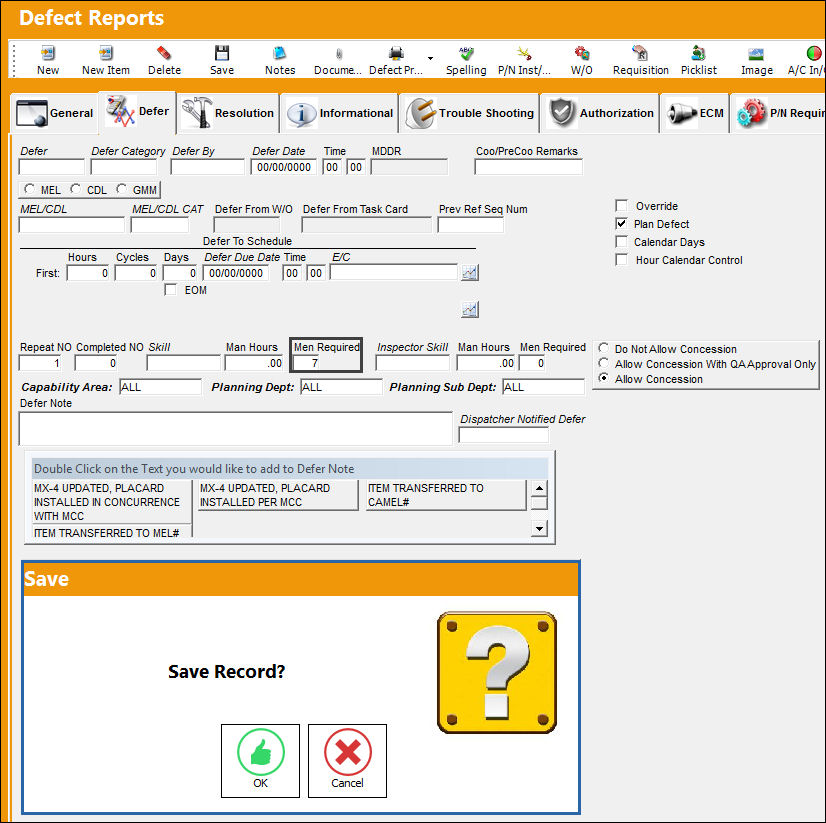Enable the Override checkbox
The height and width of the screenshot is (823, 826).
coord(622,205)
